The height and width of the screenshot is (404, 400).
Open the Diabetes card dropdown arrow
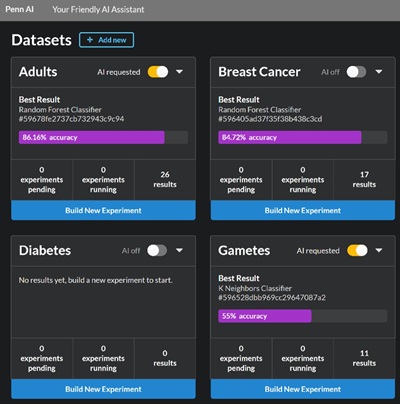point(179,250)
